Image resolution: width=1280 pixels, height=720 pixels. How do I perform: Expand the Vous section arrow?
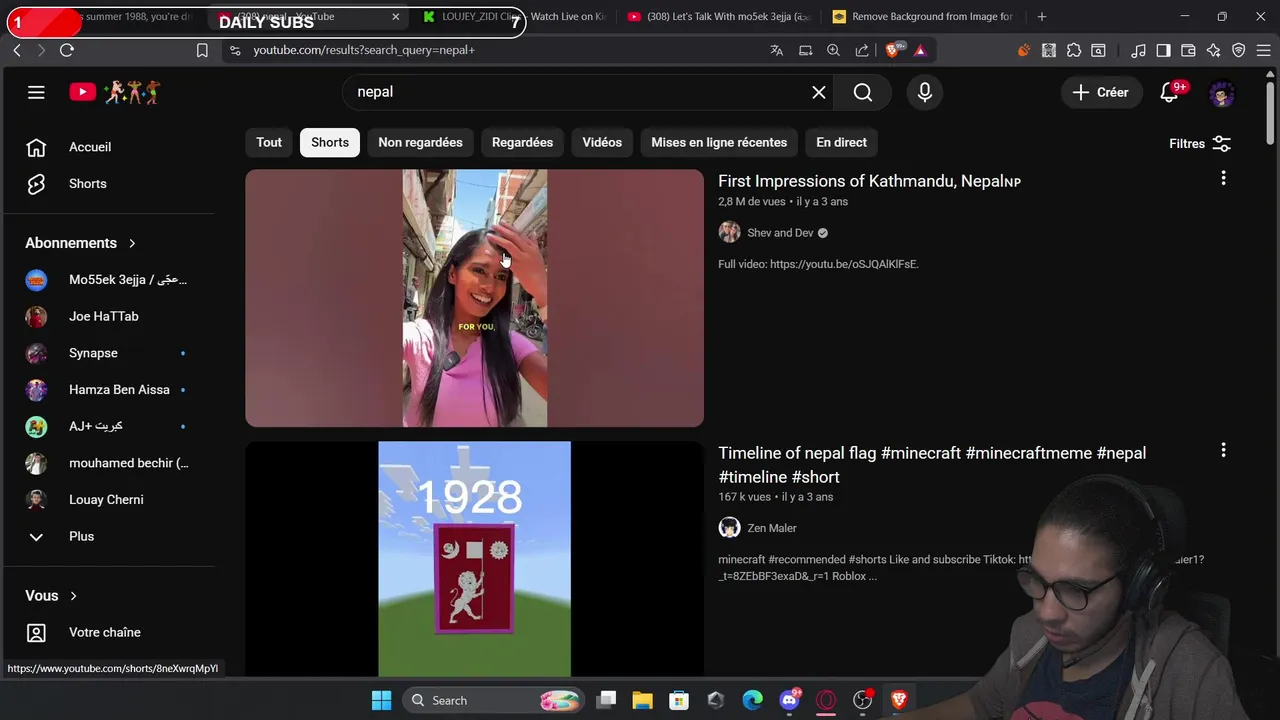[73, 596]
